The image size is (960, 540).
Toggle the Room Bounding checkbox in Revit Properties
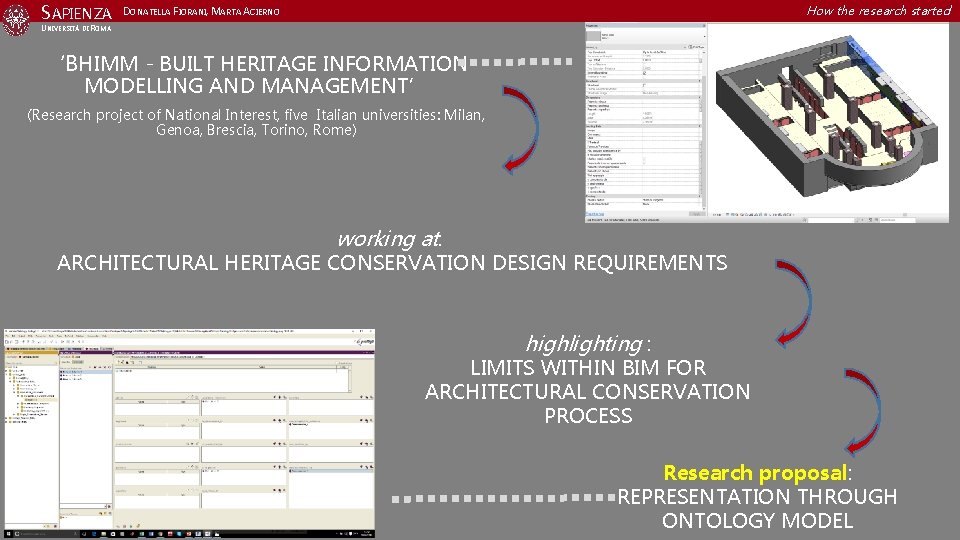pos(644,73)
